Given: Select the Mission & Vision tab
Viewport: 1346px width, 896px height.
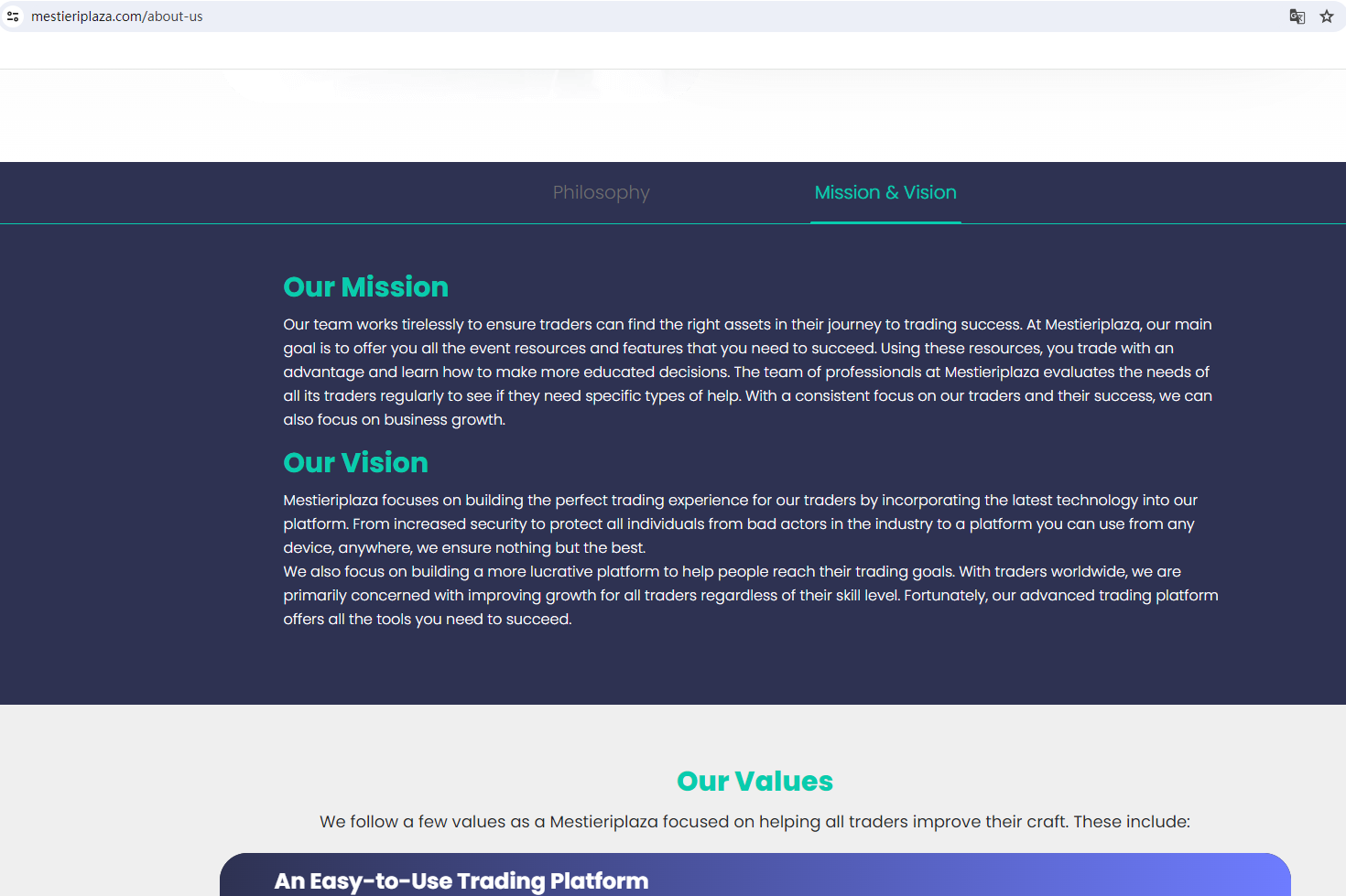Looking at the screenshot, I should click(885, 192).
